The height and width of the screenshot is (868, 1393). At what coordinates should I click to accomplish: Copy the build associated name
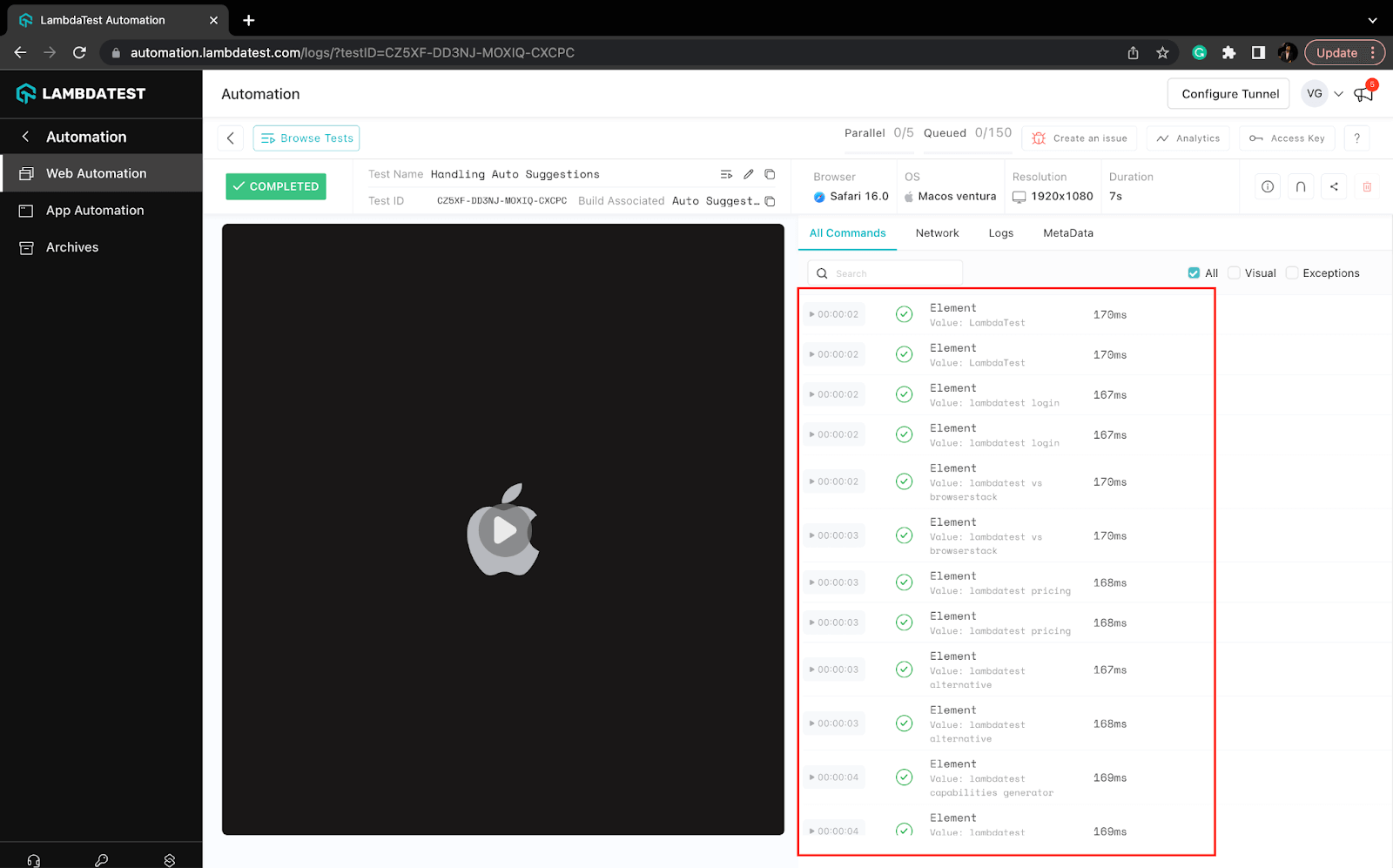coord(770,201)
